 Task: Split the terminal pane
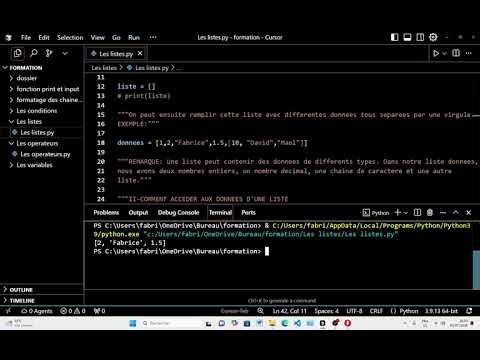click(x=417, y=212)
